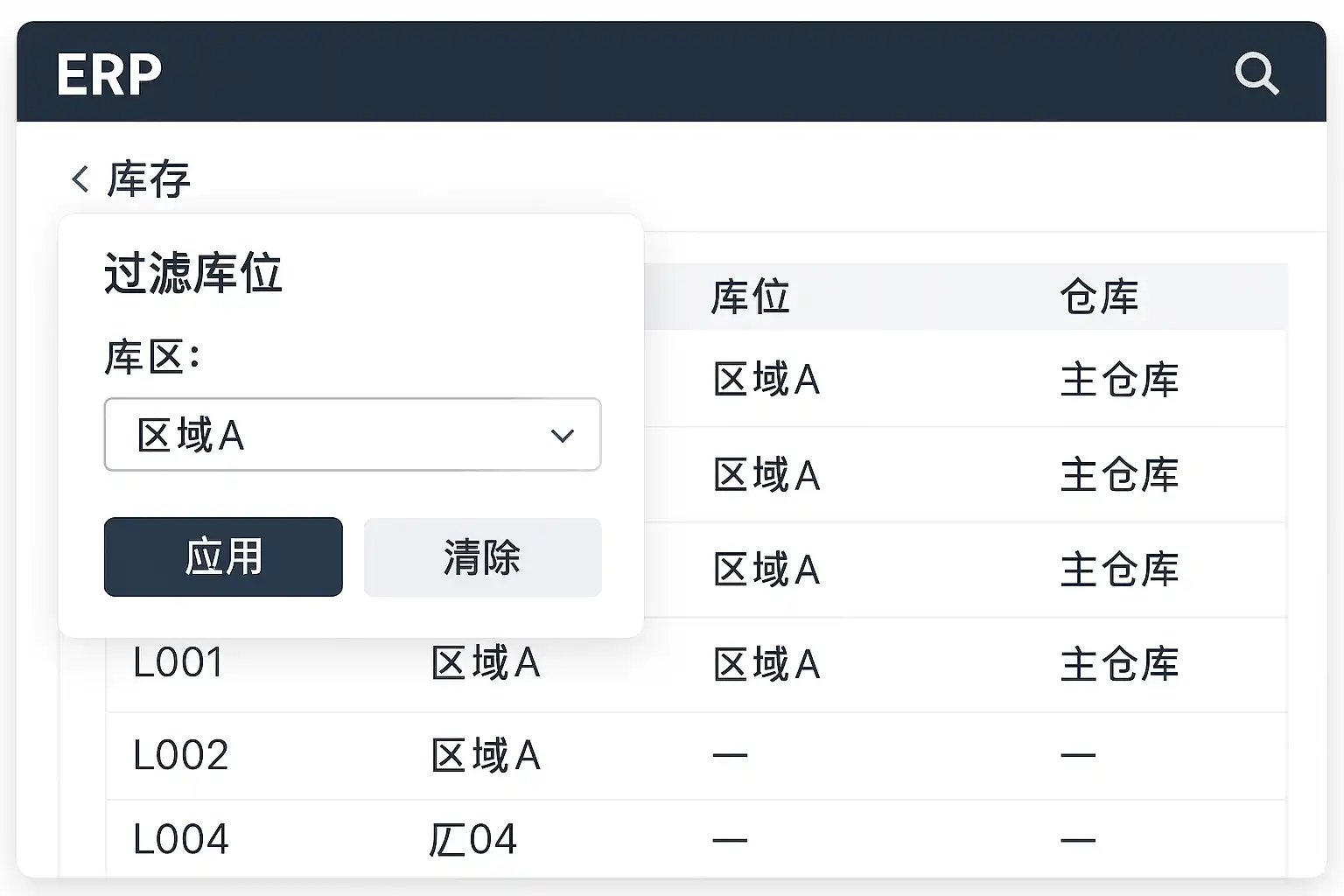Open the 库区 dropdown showing 区域A
The width and height of the screenshot is (1344, 896).
click(x=352, y=435)
